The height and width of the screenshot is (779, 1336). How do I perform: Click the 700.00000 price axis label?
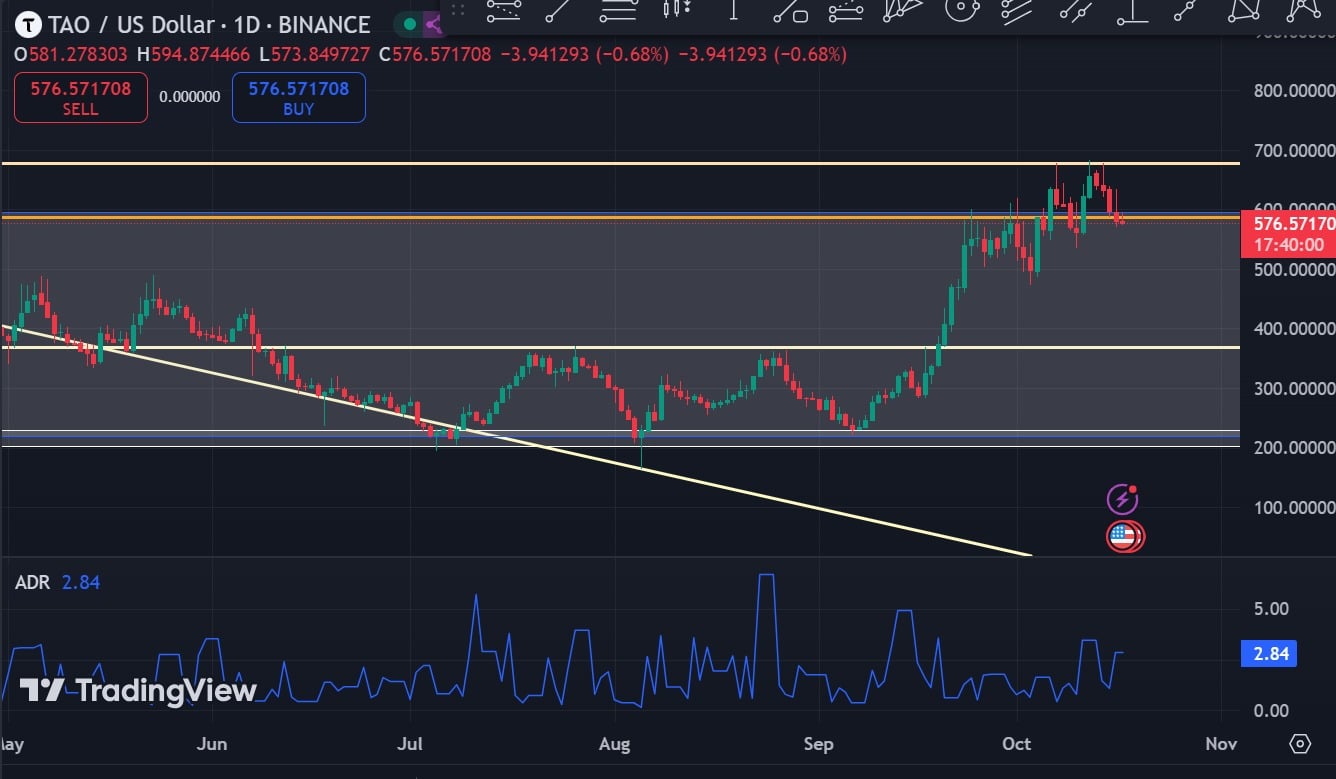tap(1294, 150)
